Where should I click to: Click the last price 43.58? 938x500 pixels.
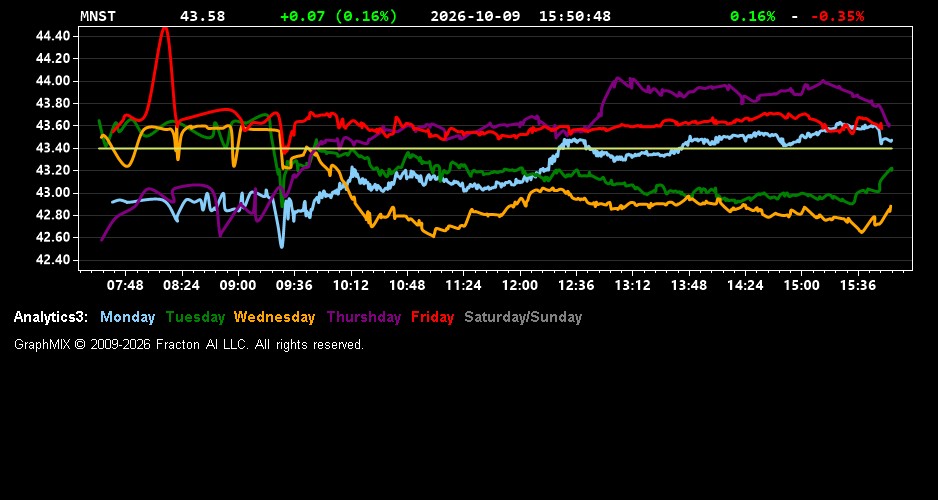click(x=203, y=16)
